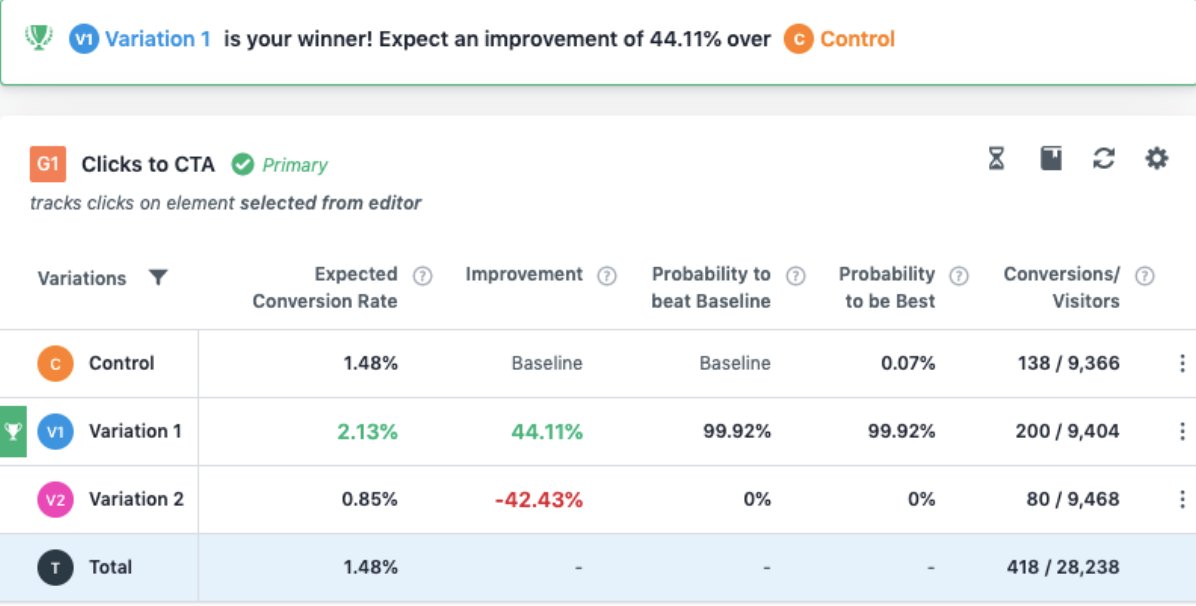Show help for Conversions/Visitors column
The width and height of the screenshot is (1196, 606).
pyautogui.click(x=1144, y=276)
